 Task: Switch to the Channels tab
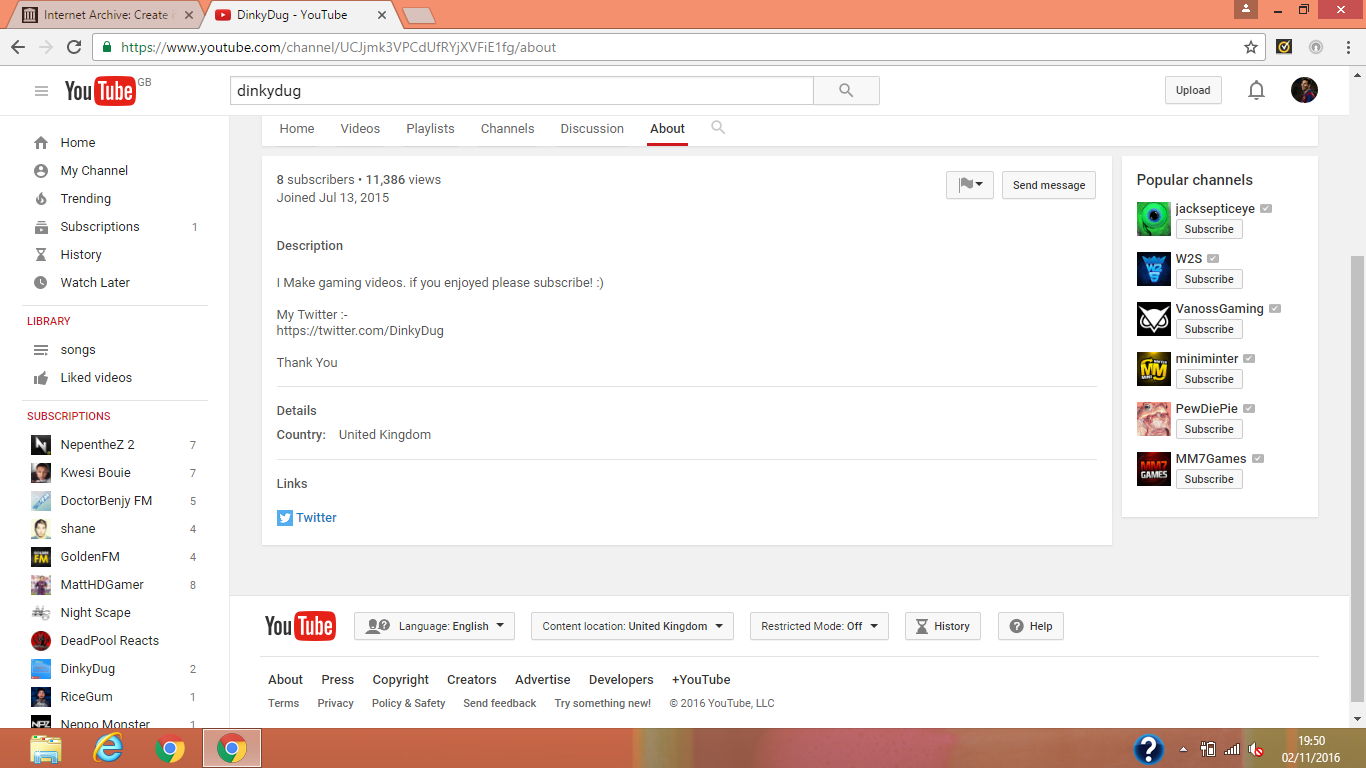pos(507,129)
